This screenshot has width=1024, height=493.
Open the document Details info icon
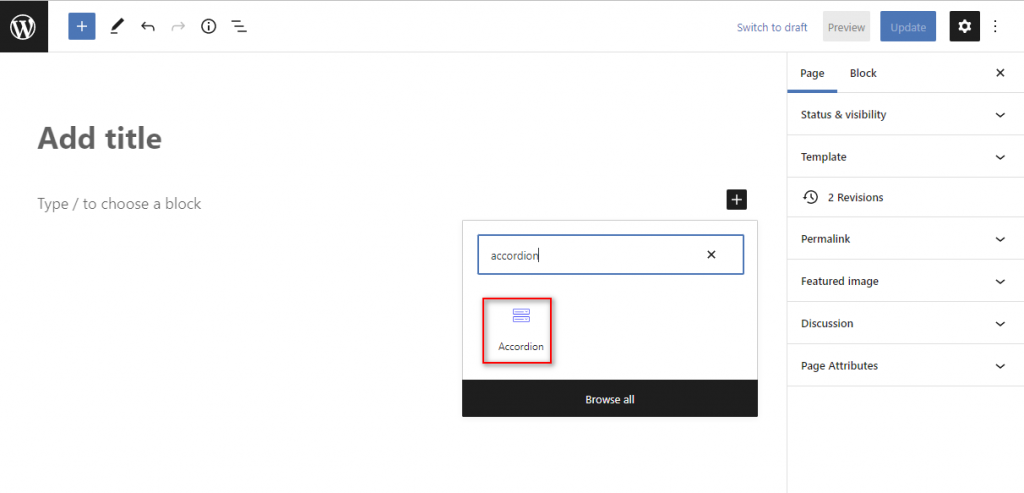(208, 27)
